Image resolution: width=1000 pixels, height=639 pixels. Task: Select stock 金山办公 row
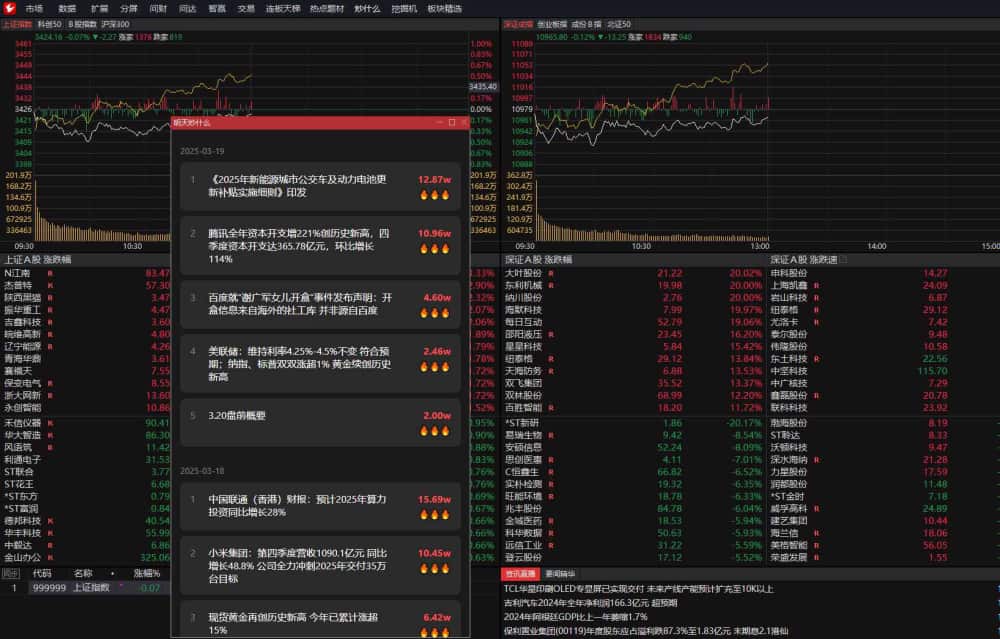click(87, 557)
